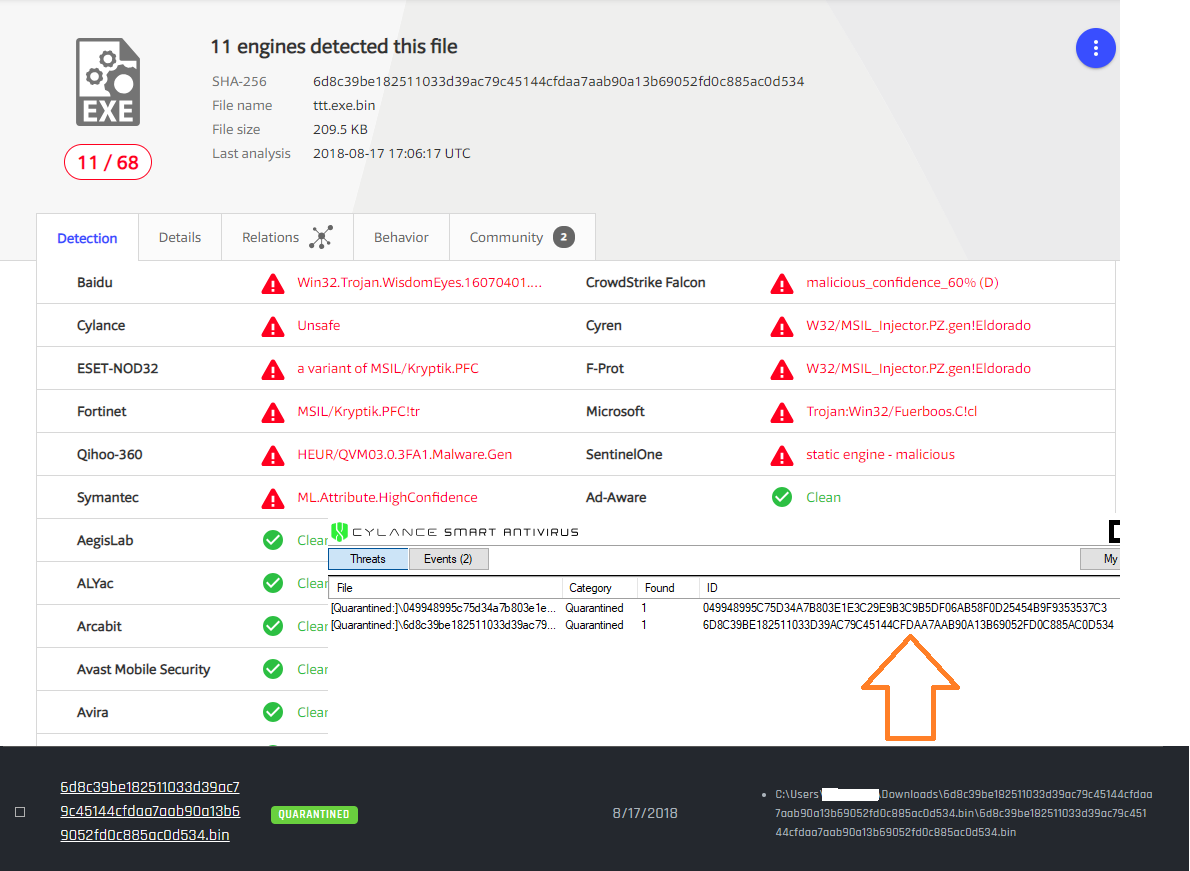Click the Clean result for Ad-Aware

pos(823,498)
